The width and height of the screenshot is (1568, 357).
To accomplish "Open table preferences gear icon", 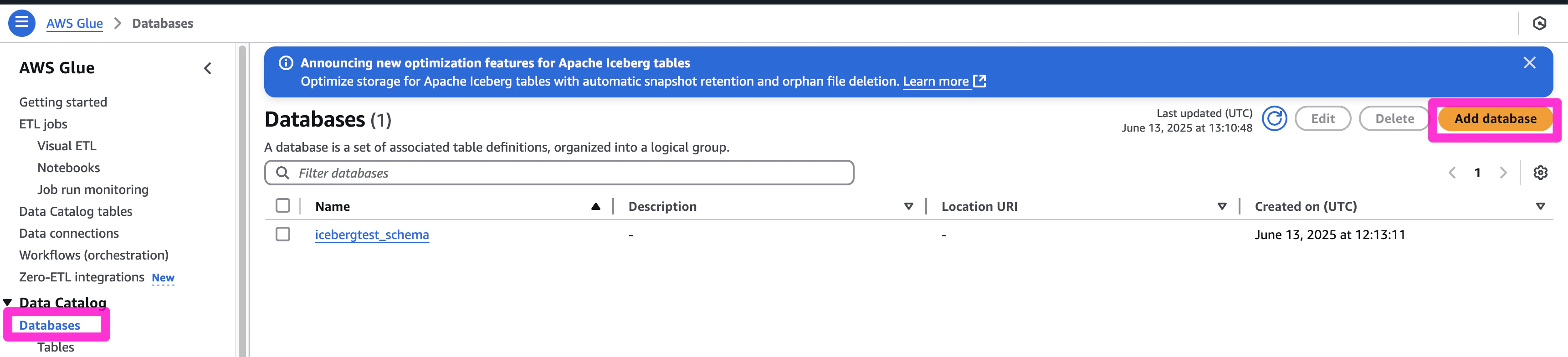I will [x=1540, y=173].
